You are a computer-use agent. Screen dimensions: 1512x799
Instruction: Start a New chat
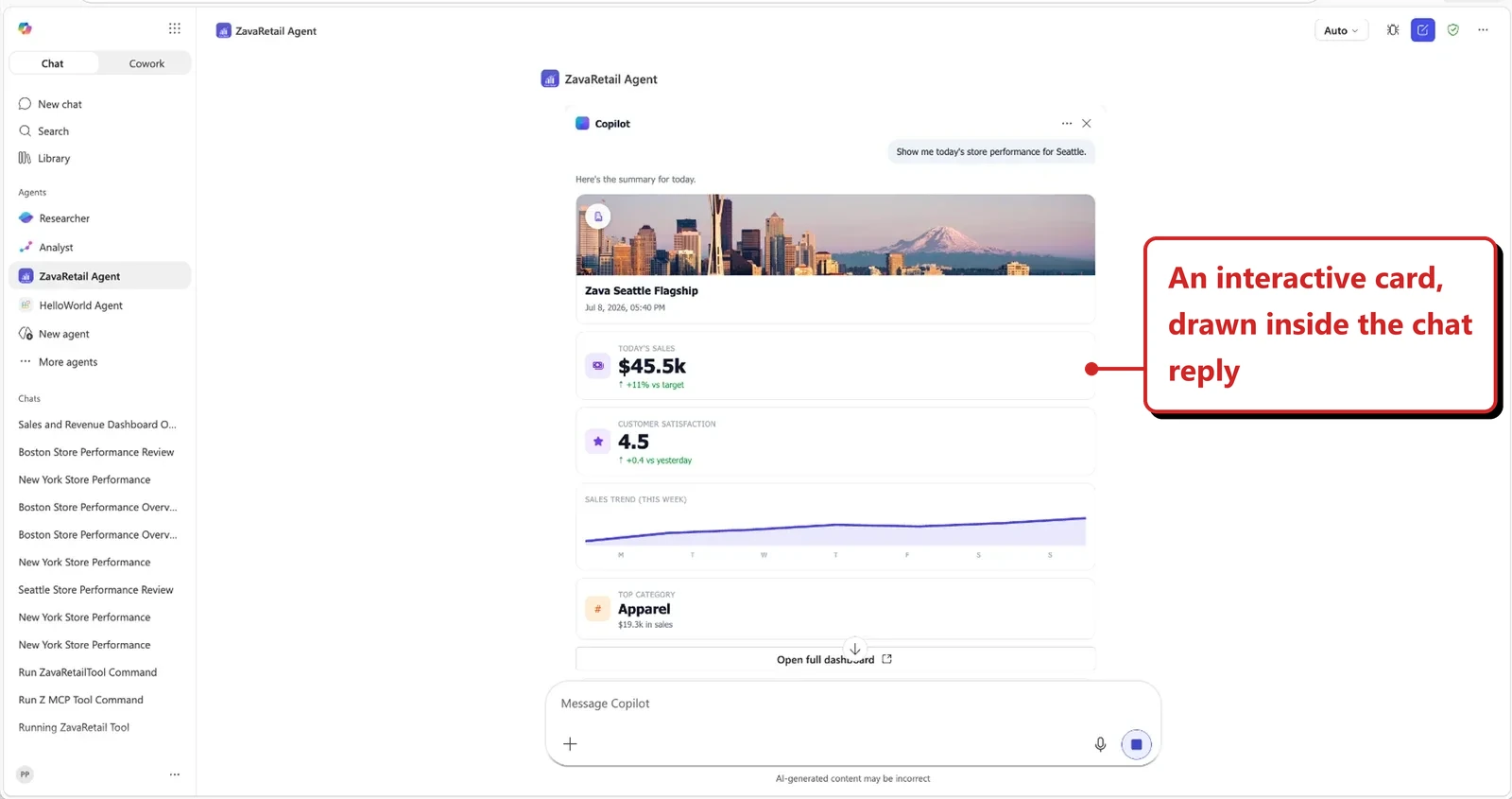[100, 104]
